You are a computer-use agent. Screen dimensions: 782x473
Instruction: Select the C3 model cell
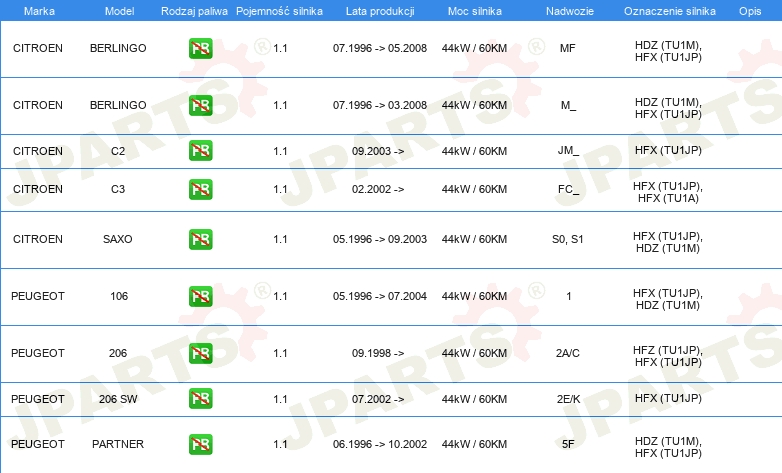coord(118,189)
